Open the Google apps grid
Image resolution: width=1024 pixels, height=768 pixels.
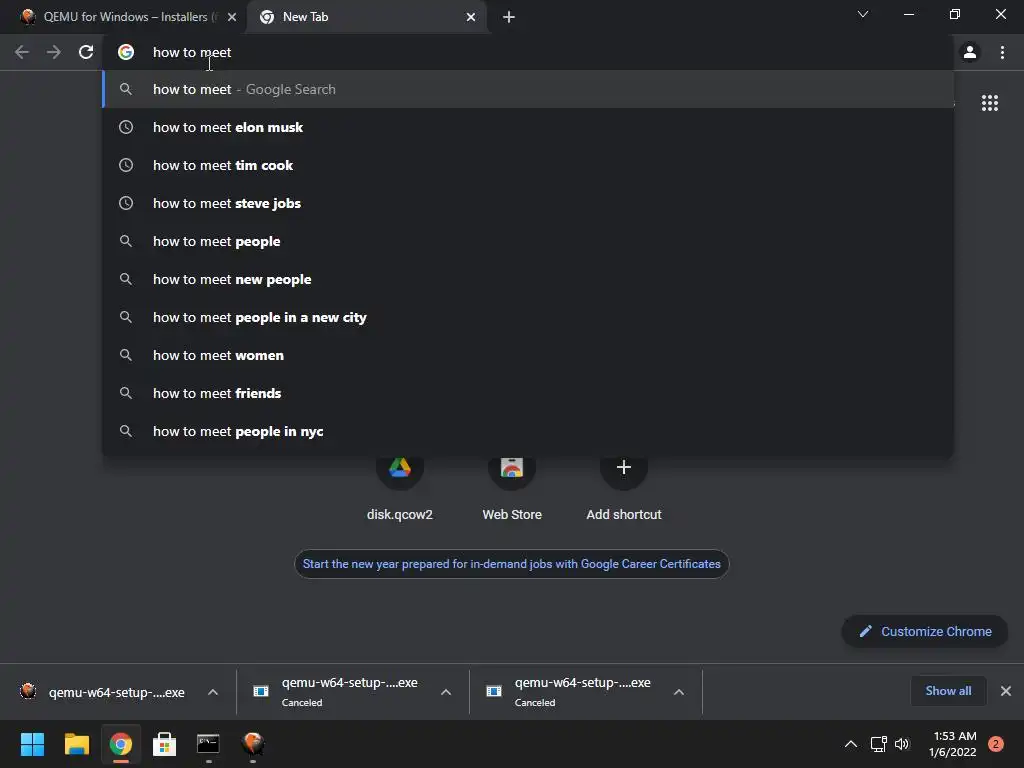tap(989, 103)
